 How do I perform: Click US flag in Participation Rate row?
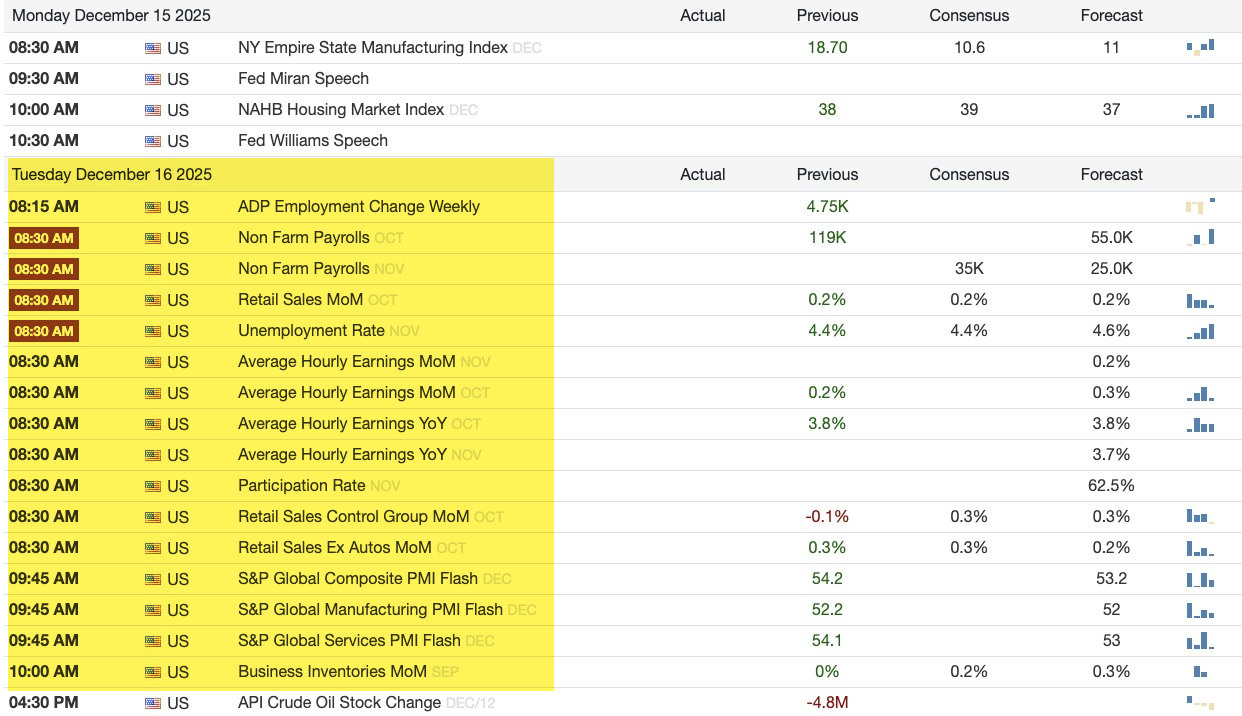pyautogui.click(x=153, y=486)
